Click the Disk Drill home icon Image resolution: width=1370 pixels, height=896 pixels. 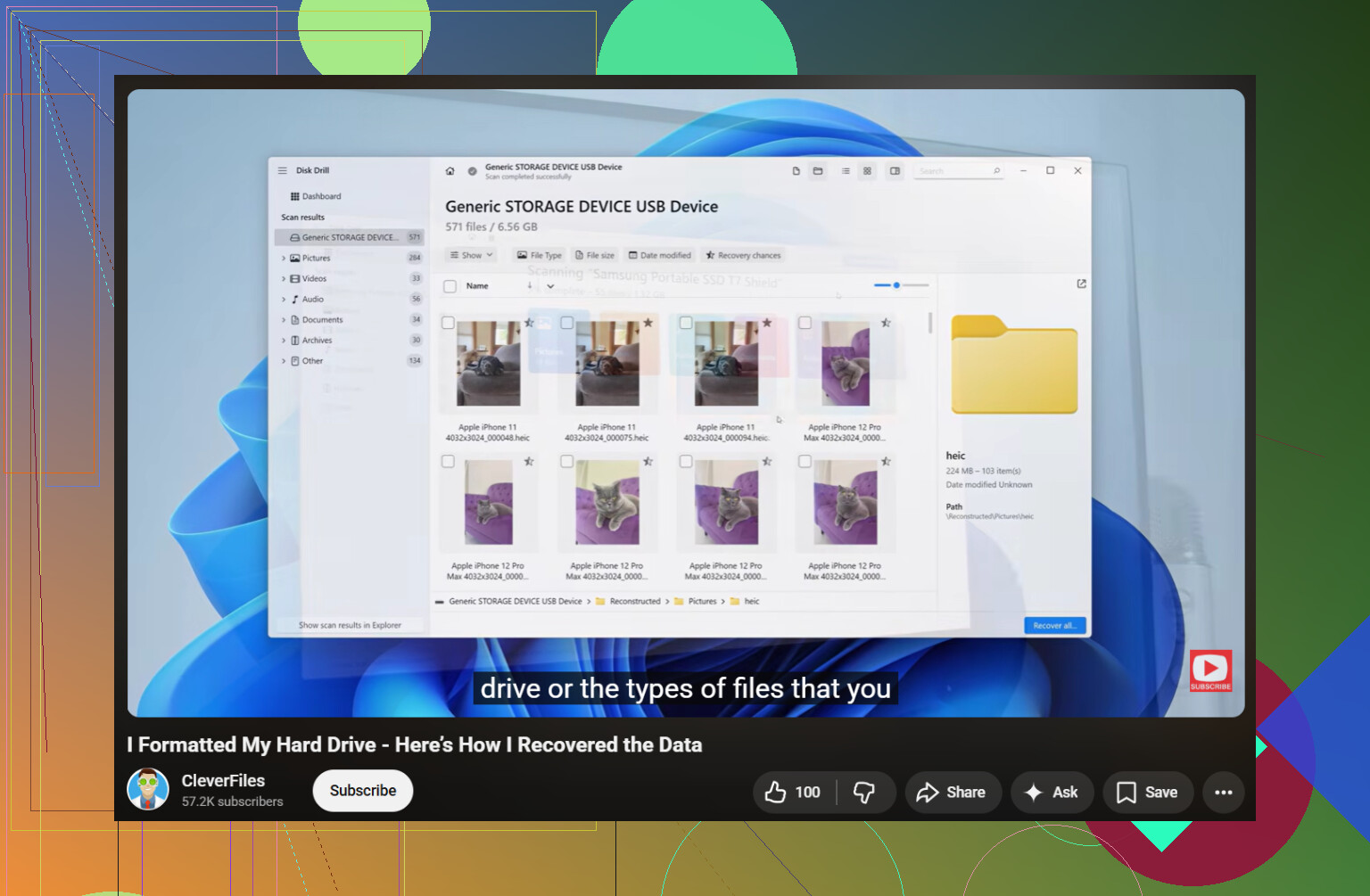point(450,171)
